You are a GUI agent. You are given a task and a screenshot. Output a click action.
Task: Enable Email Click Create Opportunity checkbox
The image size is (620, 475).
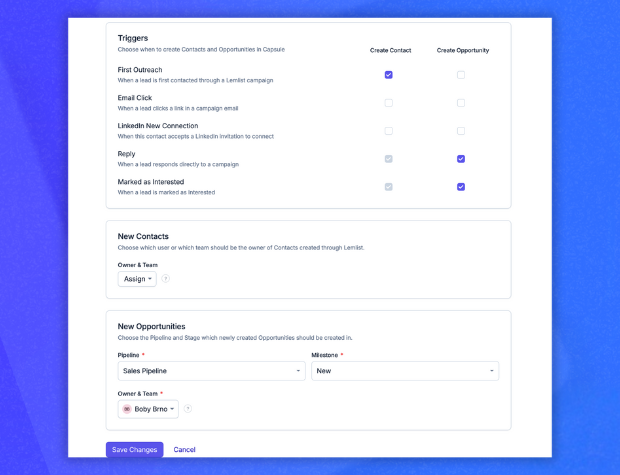461,103
